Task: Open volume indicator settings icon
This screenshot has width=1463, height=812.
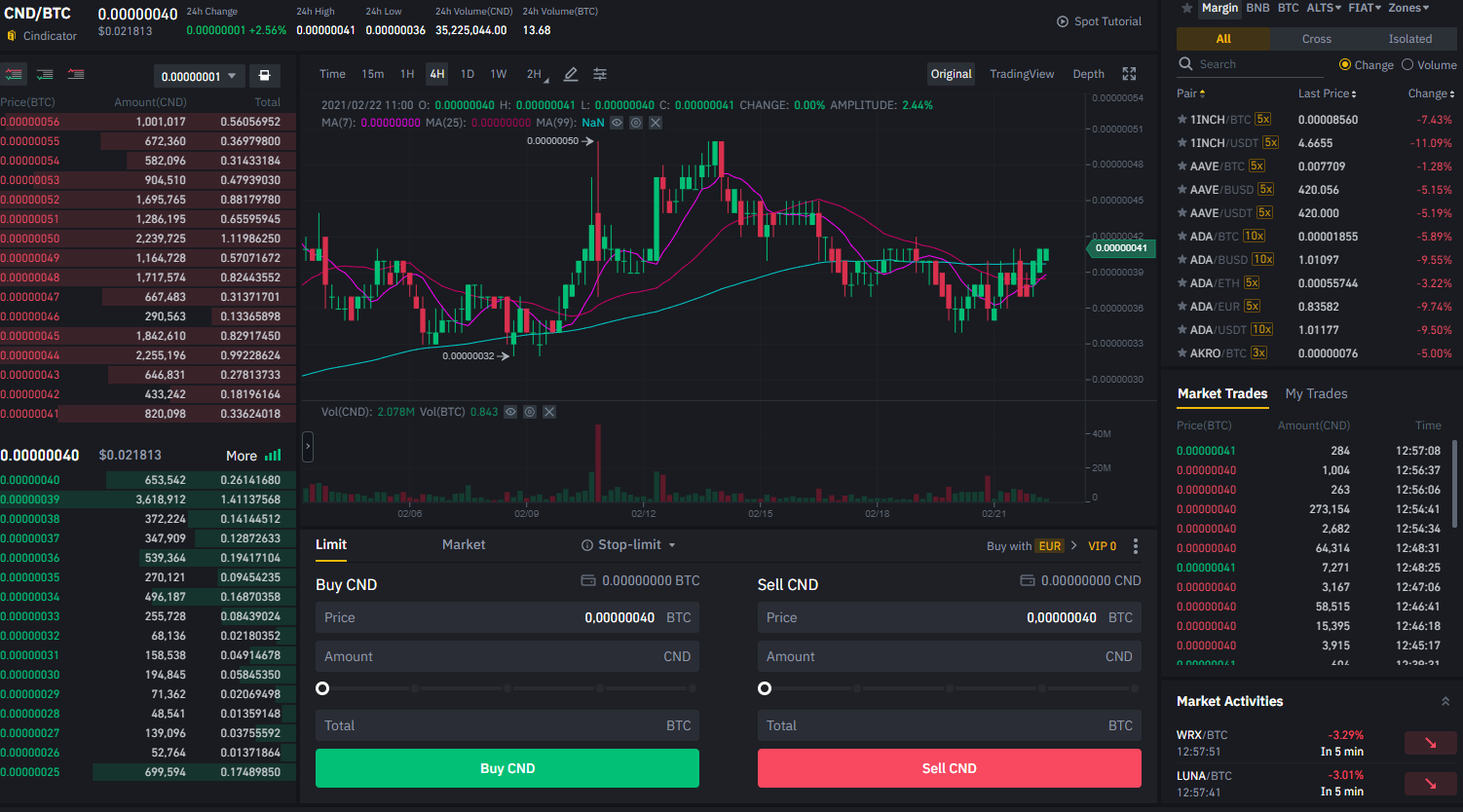Action: (530, 412)
